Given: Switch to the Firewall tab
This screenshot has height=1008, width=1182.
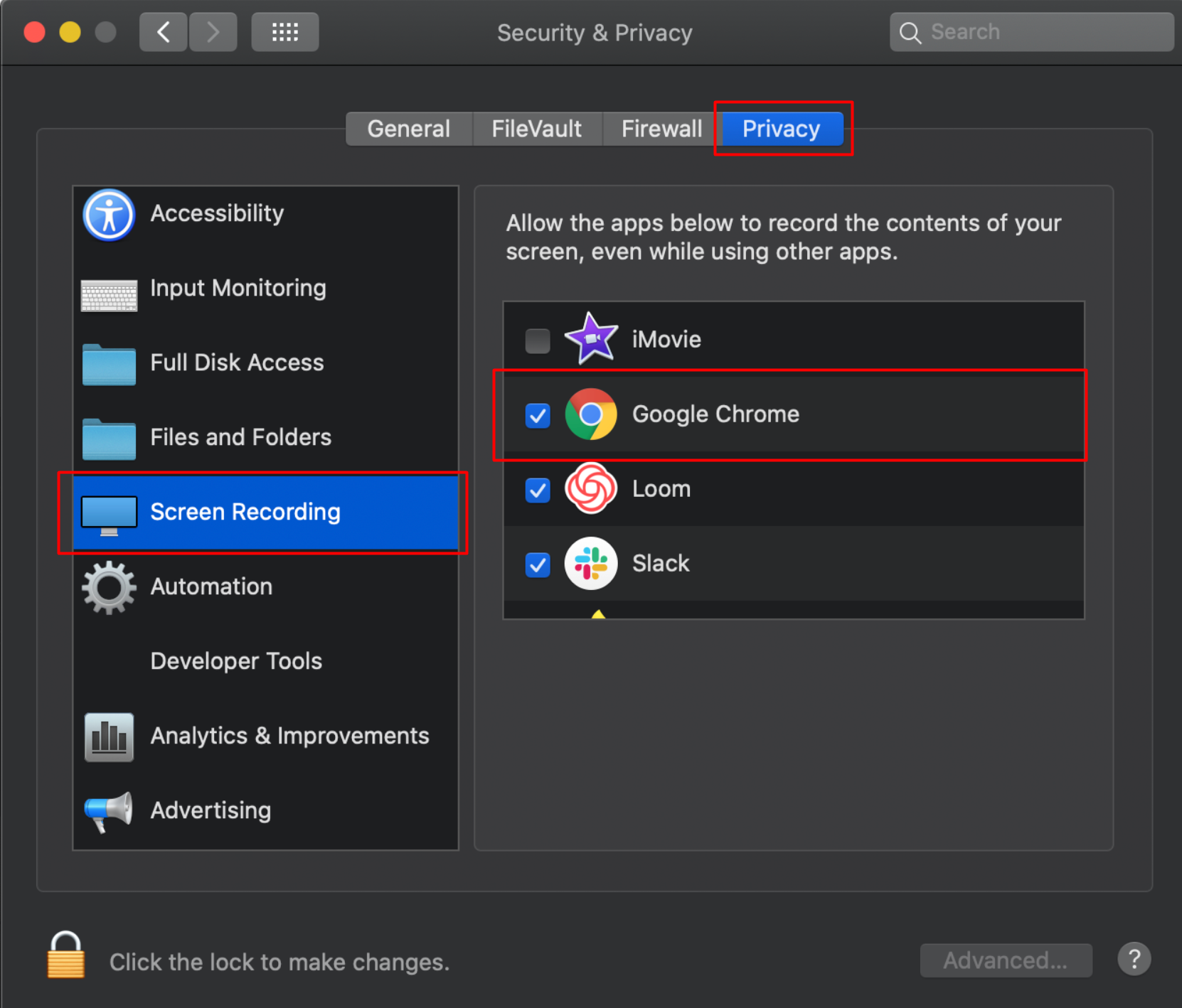Looking at the screenshot, I should (661, 129).
